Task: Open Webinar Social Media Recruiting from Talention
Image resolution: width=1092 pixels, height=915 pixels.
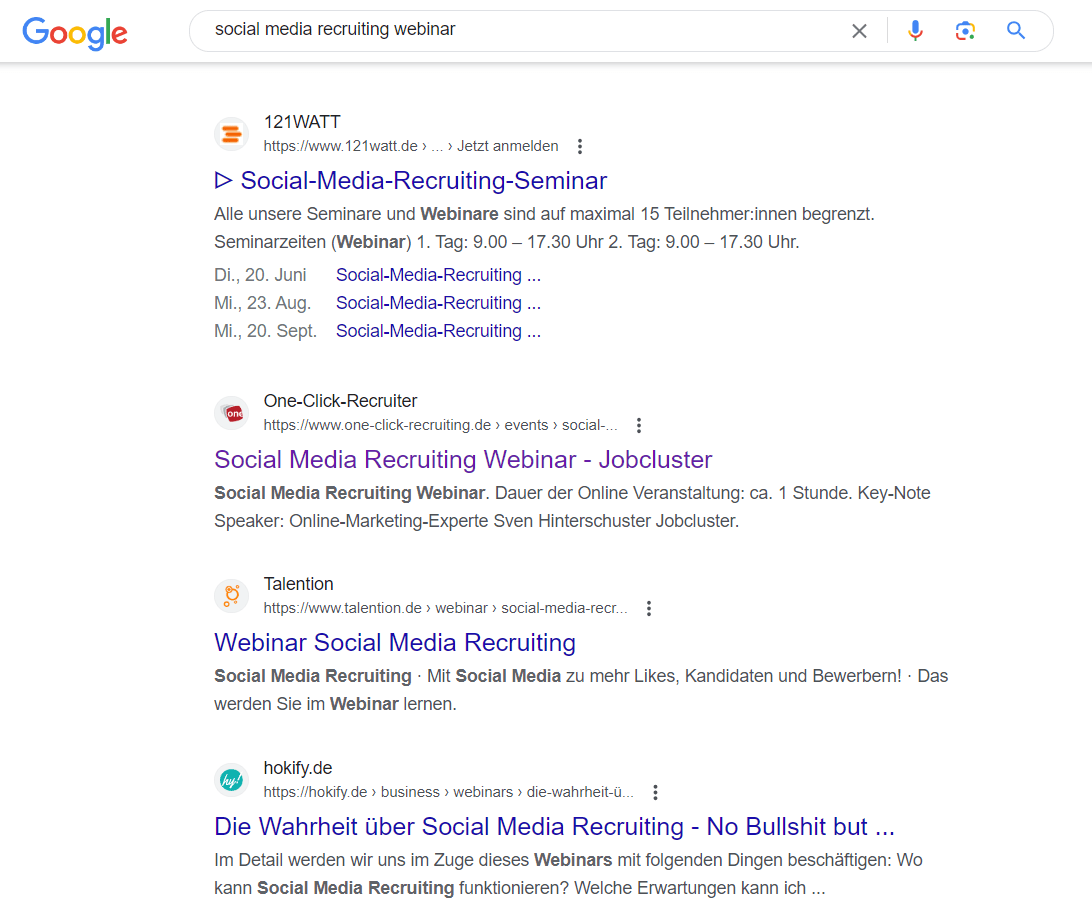Action: pyautogui.click(x=394, y=642)
